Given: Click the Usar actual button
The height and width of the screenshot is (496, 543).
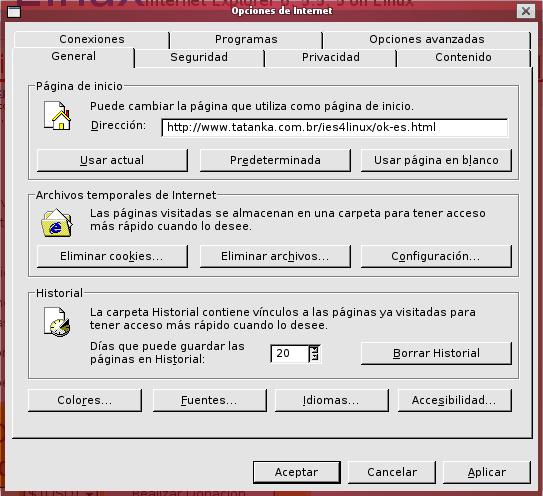Looking at the screenshot, I should pyautogui.click(x=112, y=160).
